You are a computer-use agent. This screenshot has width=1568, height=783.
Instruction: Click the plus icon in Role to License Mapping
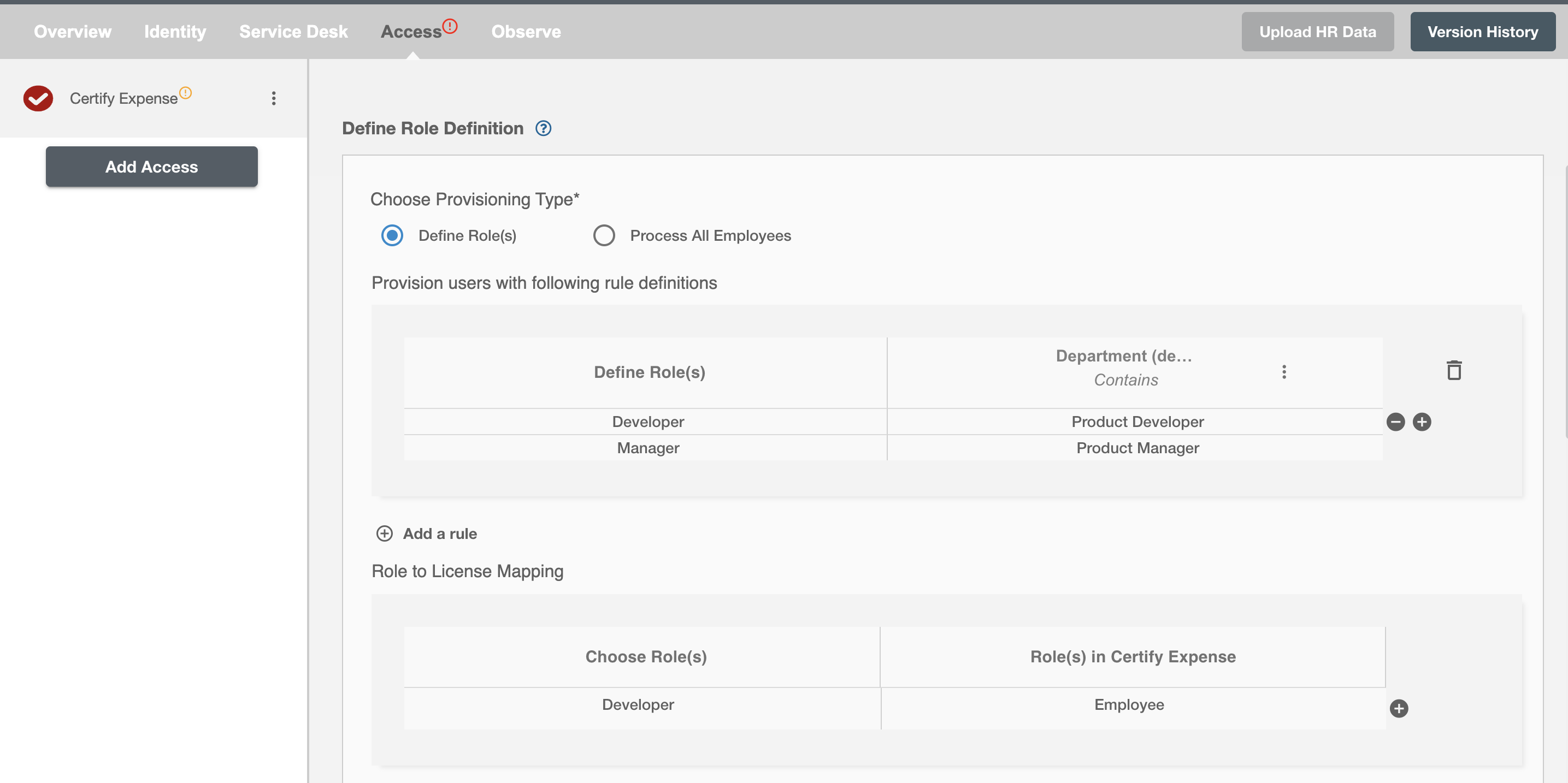(x=1398, y=708)
